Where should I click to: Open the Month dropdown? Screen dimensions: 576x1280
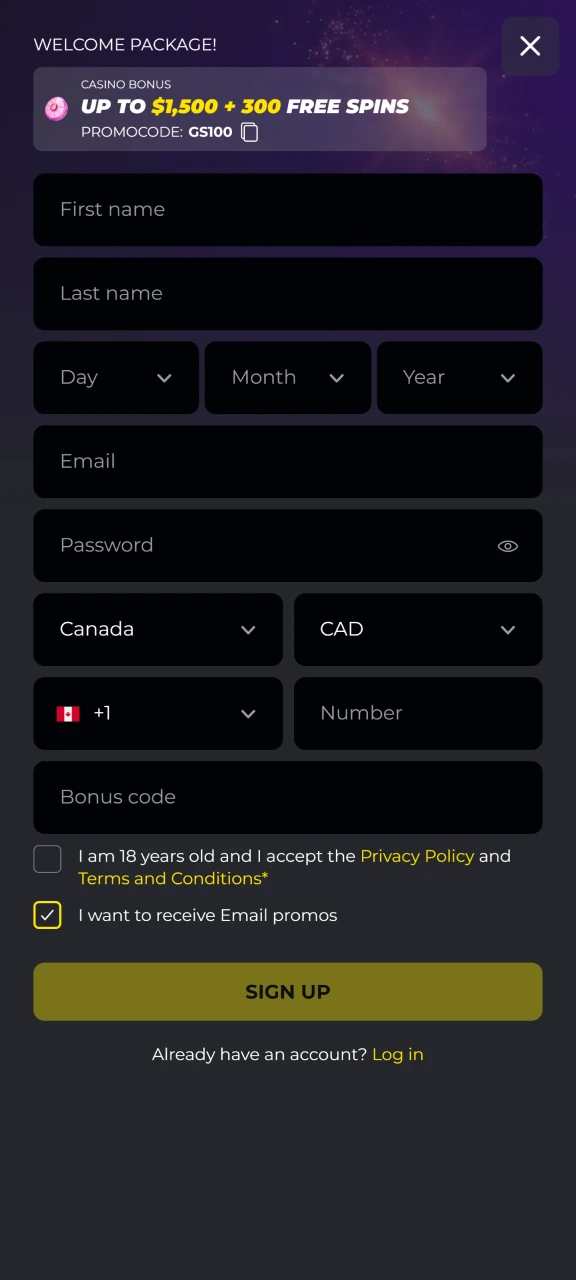tap(288, 377)
